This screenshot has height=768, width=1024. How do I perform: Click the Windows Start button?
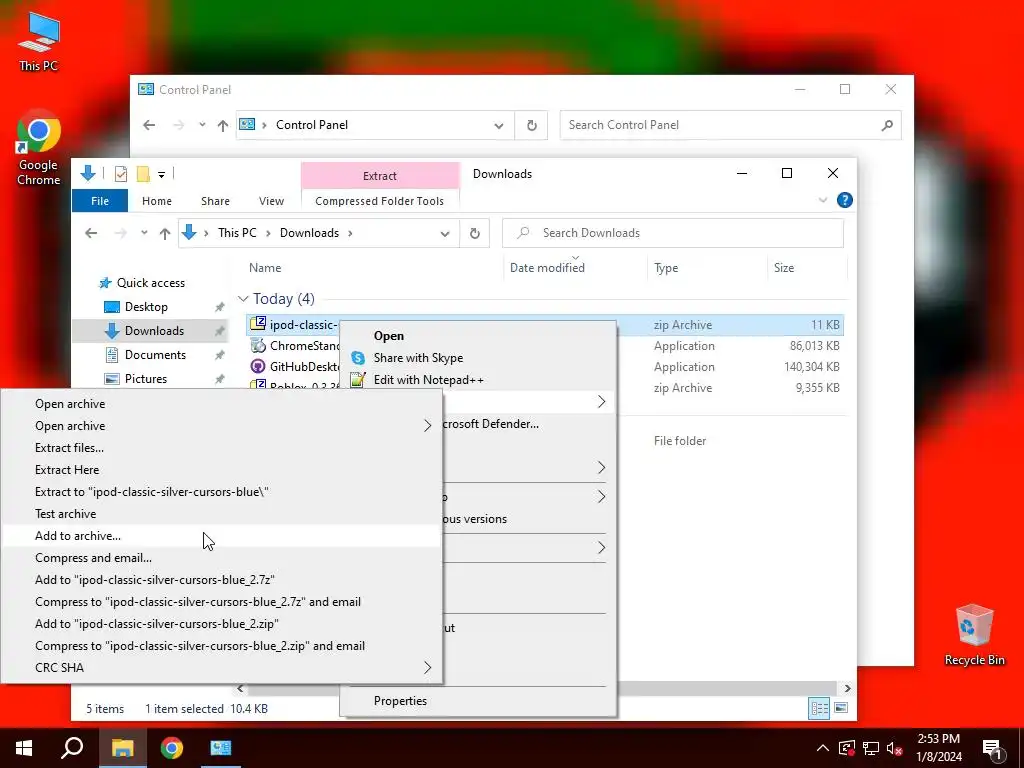click(24, 748)
